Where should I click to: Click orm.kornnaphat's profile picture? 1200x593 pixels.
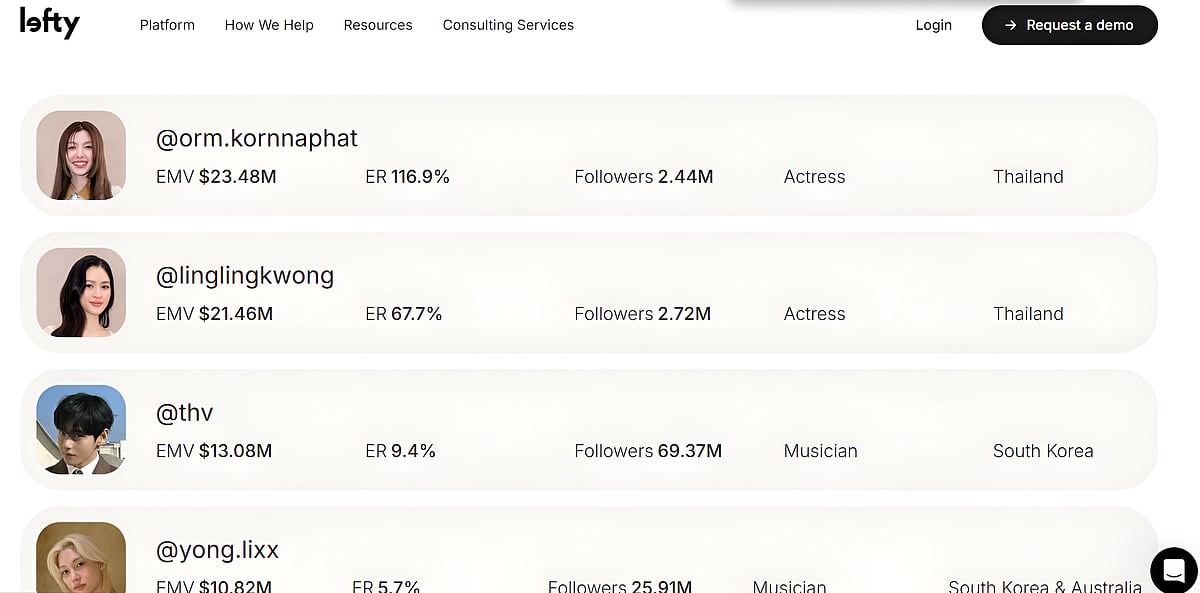coord(81,155)
